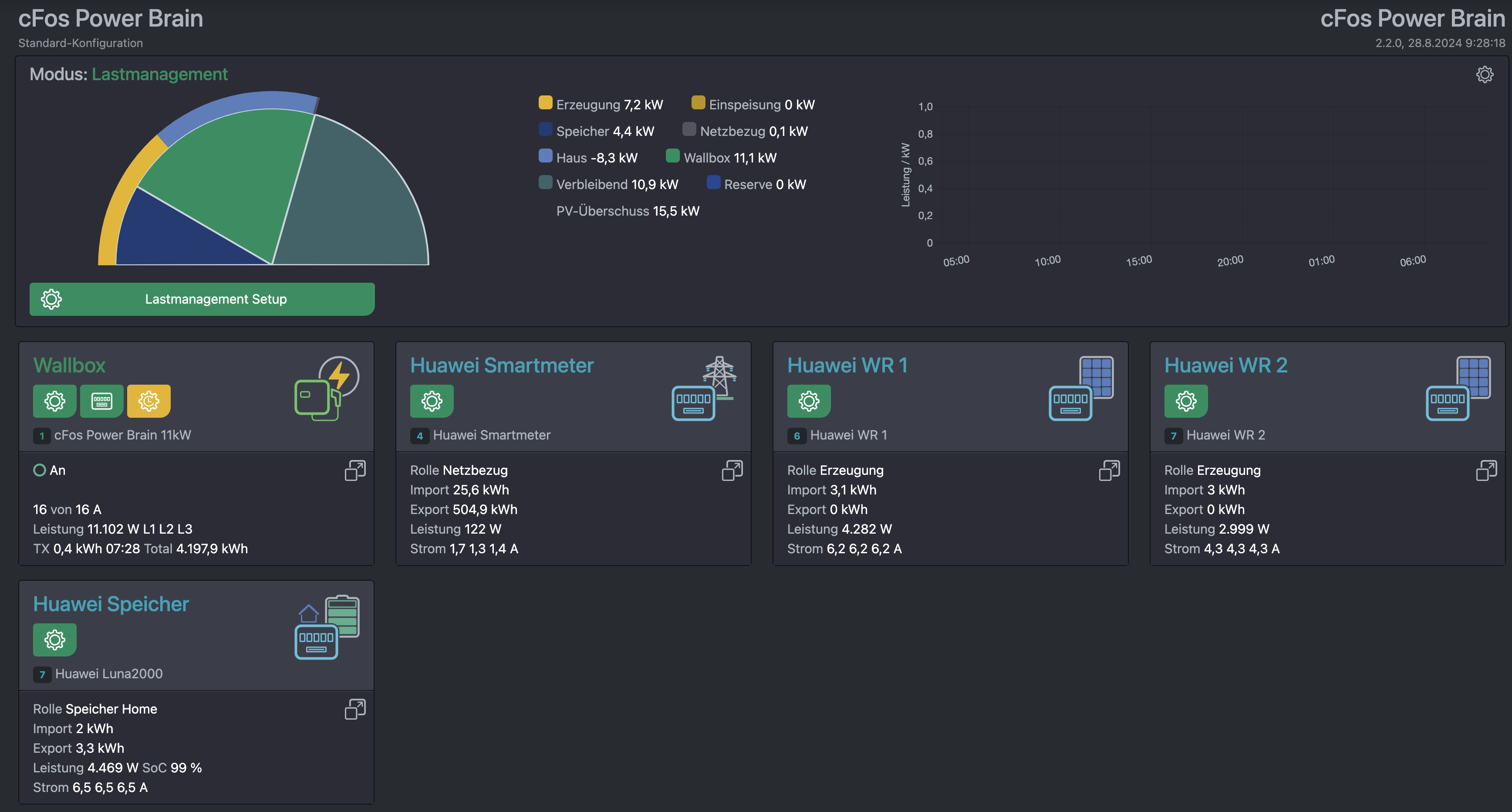Click the Huawei Smartmeter card title
Viewport: 1512px width, 812px height.
tap(502, 365)
